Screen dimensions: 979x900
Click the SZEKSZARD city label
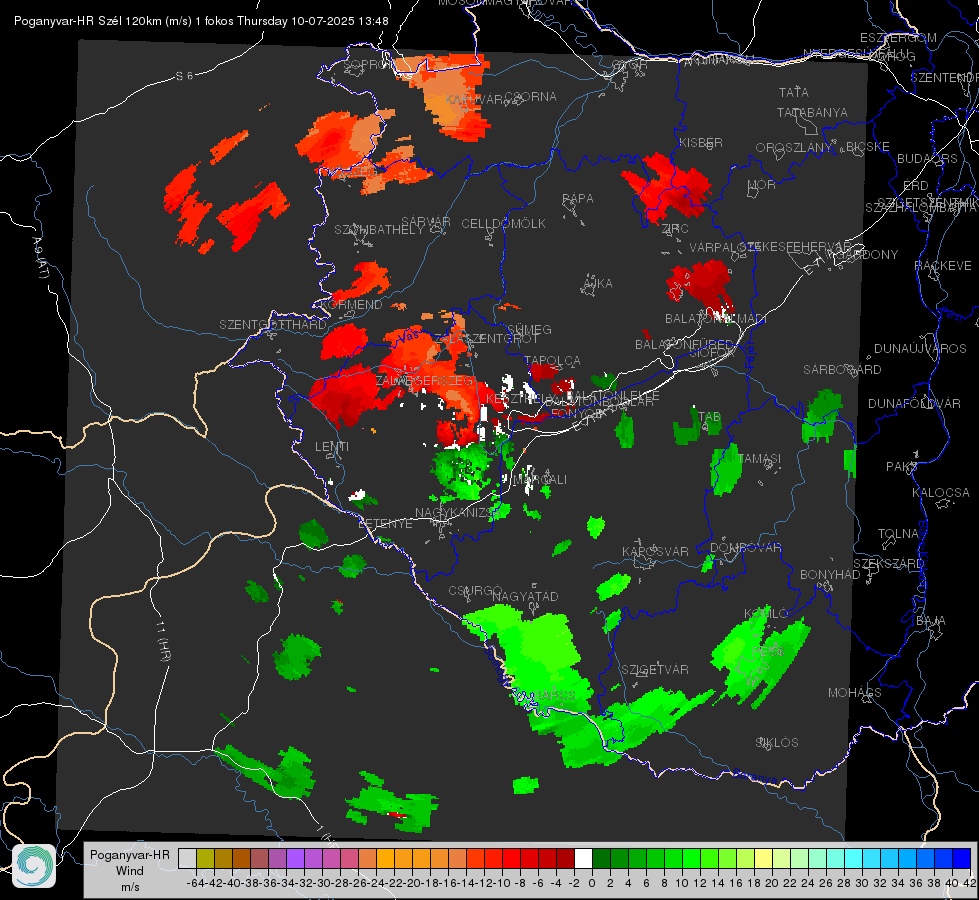(x=888, y=564)
